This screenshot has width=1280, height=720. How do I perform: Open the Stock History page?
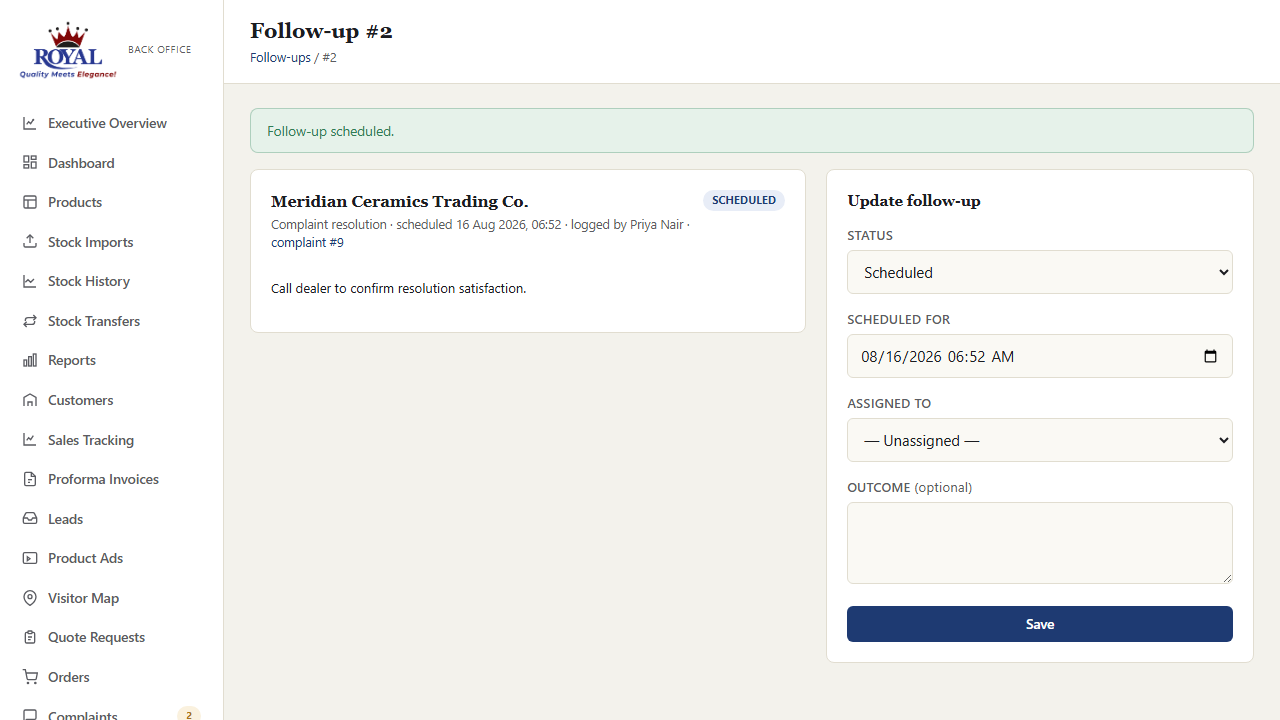coord(111,281)
